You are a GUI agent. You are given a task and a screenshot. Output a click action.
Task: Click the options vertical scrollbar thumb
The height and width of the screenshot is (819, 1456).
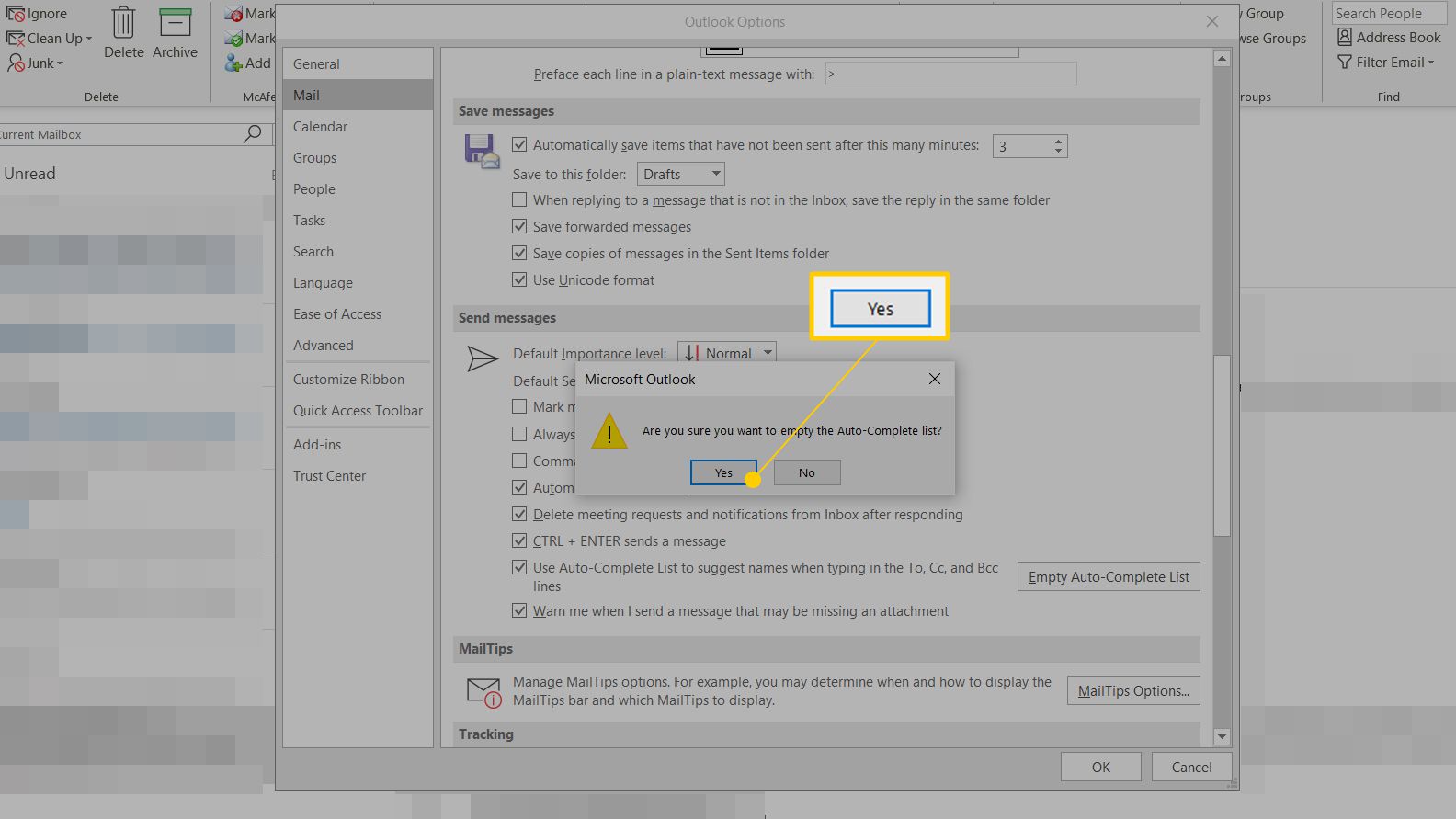(1222, 445)
